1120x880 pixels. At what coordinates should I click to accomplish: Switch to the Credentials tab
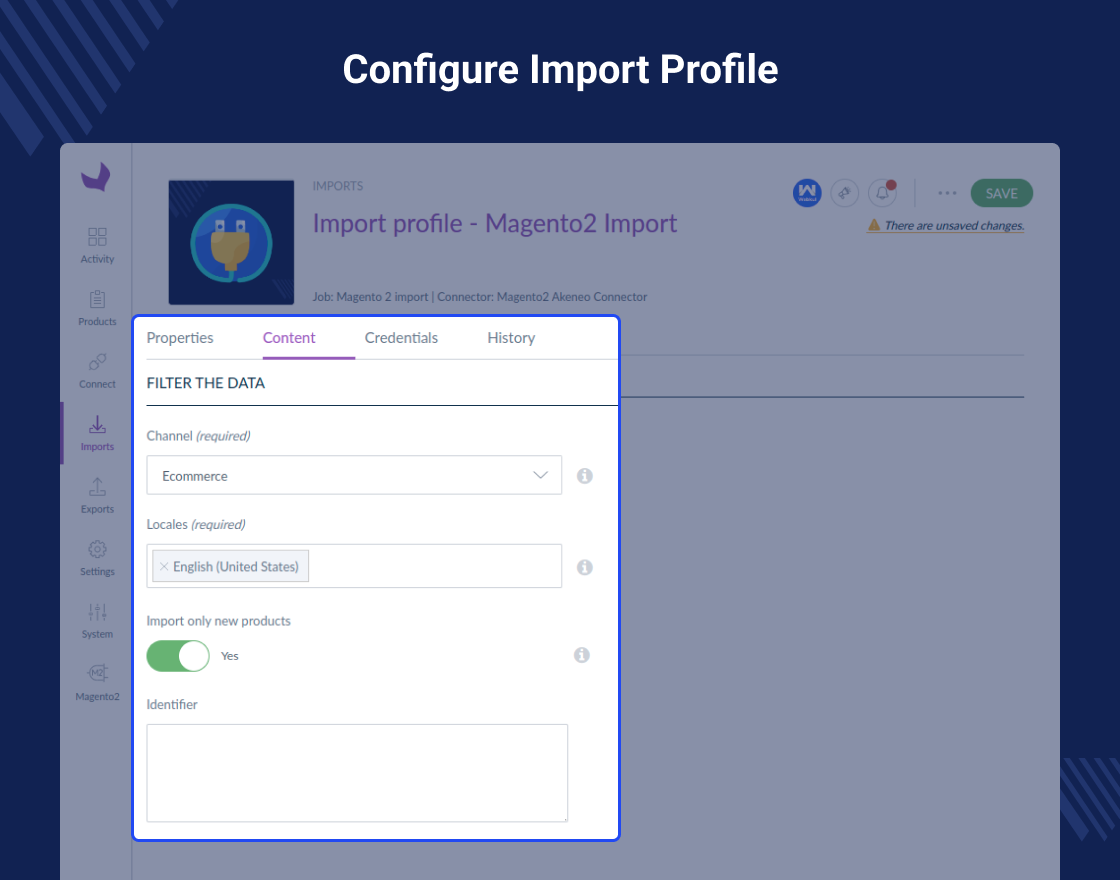pyautogui.click(x=401, y=338)
